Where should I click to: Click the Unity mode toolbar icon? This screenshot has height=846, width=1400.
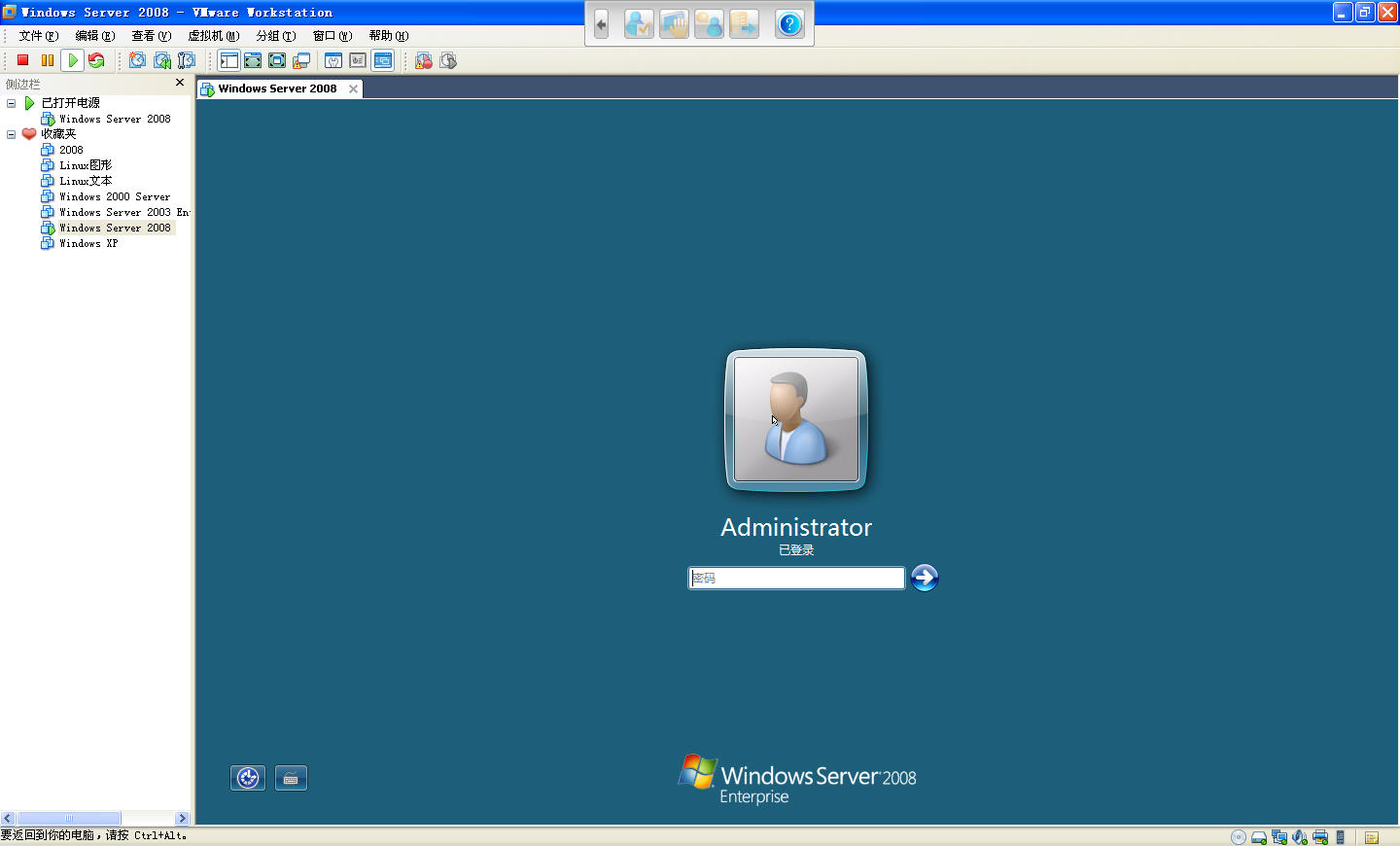[x=301, y=60]
